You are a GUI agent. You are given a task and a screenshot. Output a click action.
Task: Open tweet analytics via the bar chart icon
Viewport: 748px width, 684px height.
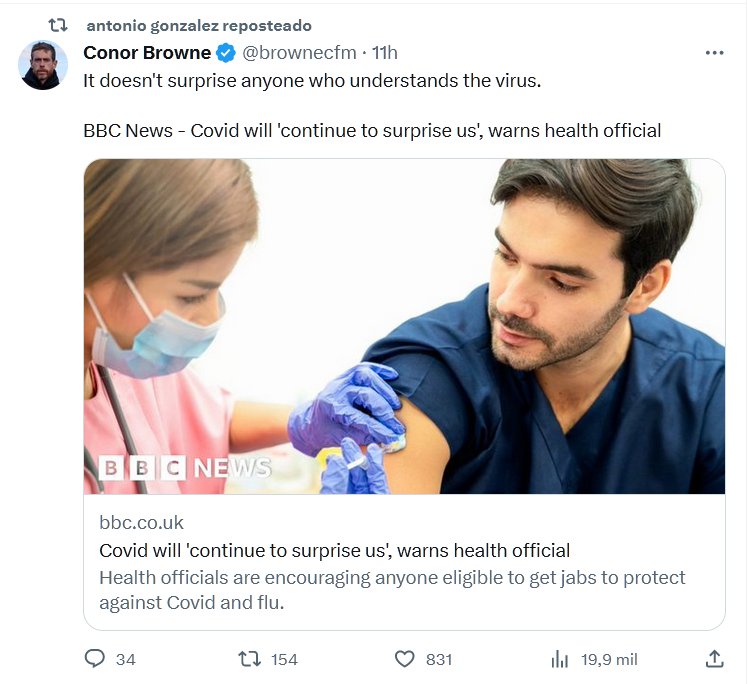[x=559, y=659]
